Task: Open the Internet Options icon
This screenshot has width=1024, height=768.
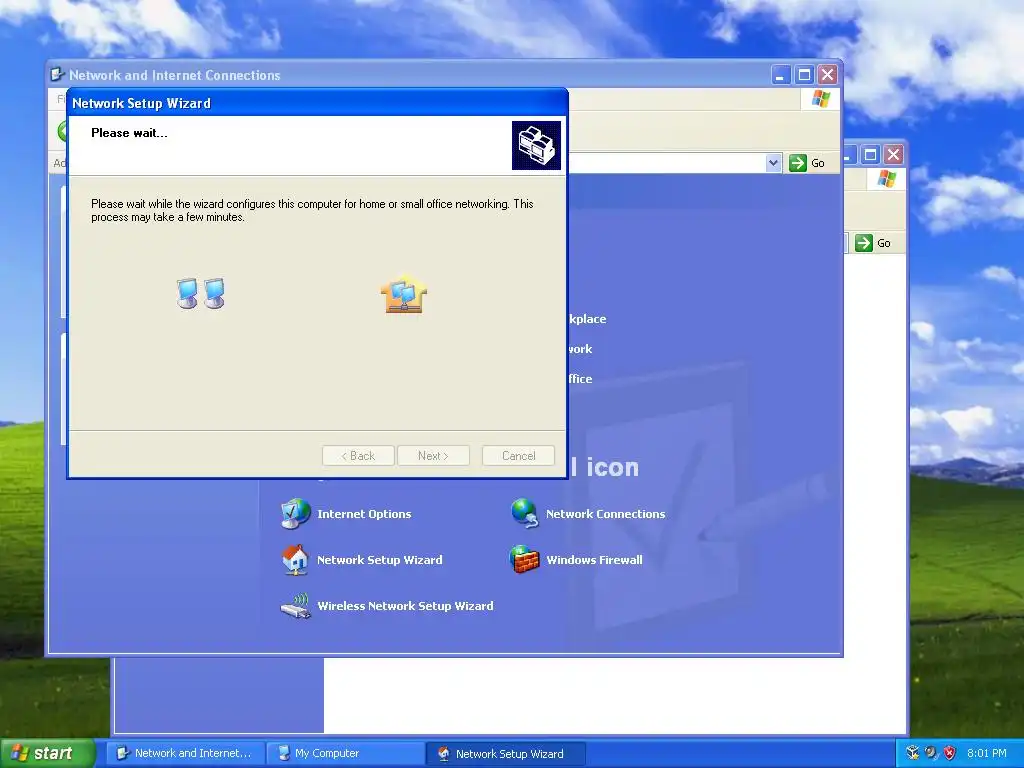Action: click(295, 513)
